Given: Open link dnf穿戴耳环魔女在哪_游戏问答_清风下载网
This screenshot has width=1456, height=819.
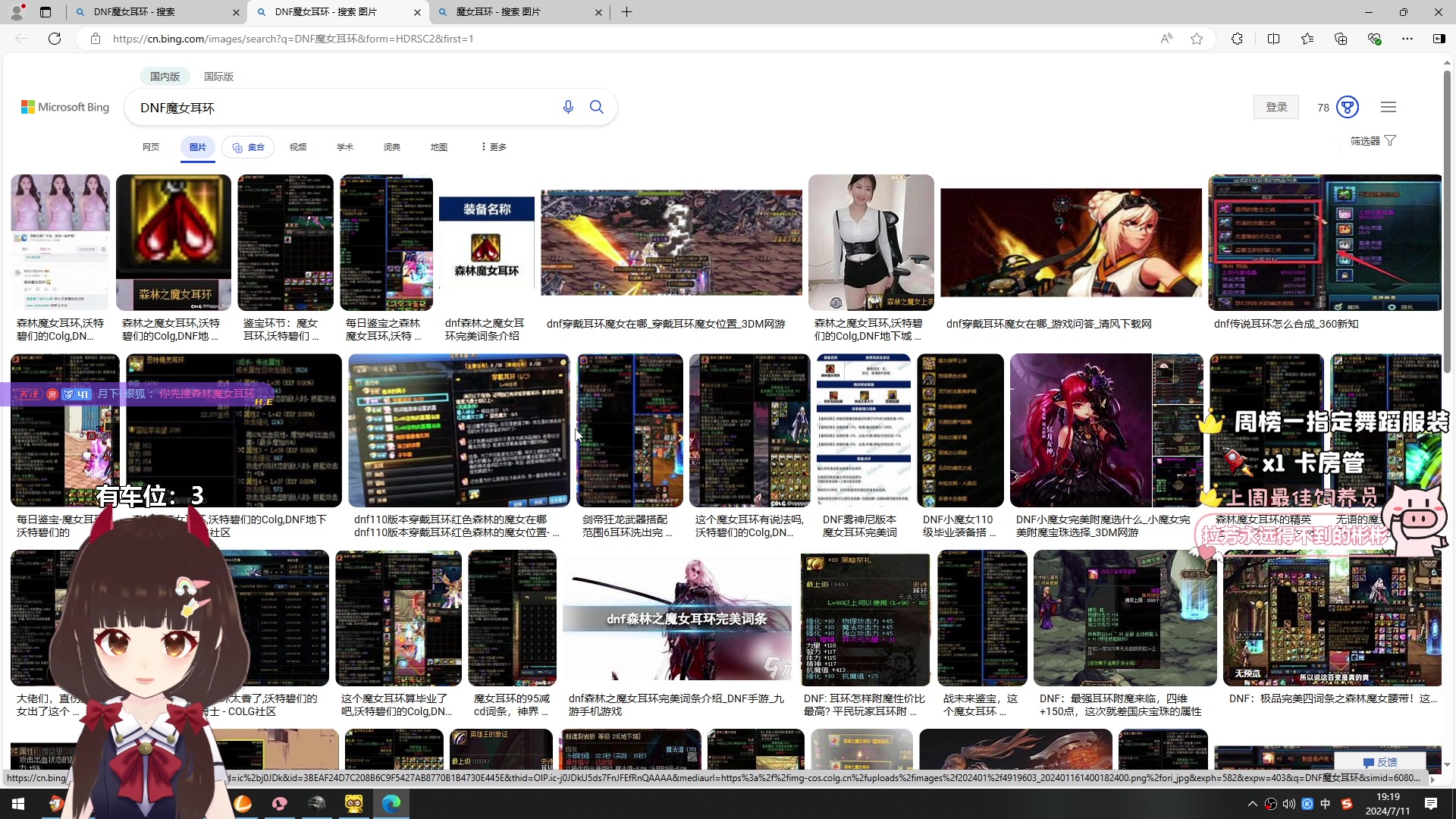Looking at the screenshot, I should 1049,324.
